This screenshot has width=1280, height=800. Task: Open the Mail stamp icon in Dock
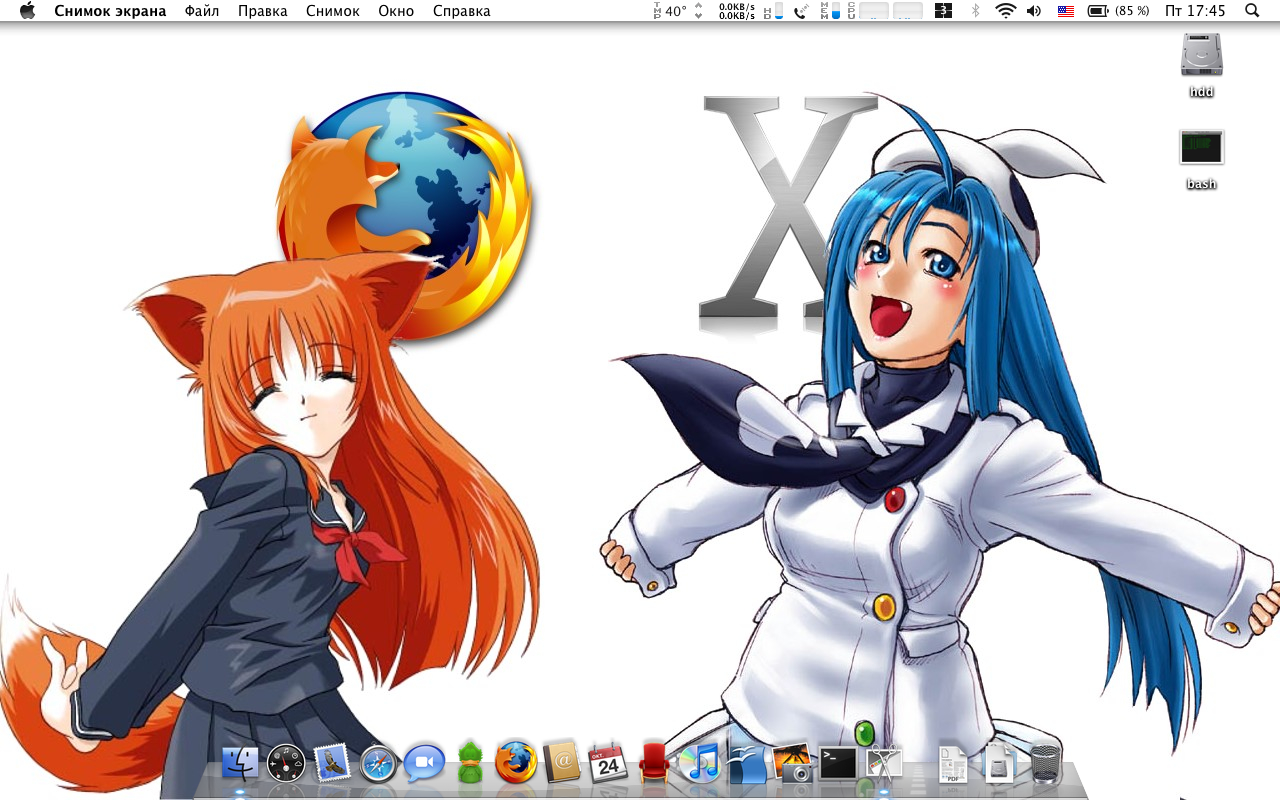331,763
